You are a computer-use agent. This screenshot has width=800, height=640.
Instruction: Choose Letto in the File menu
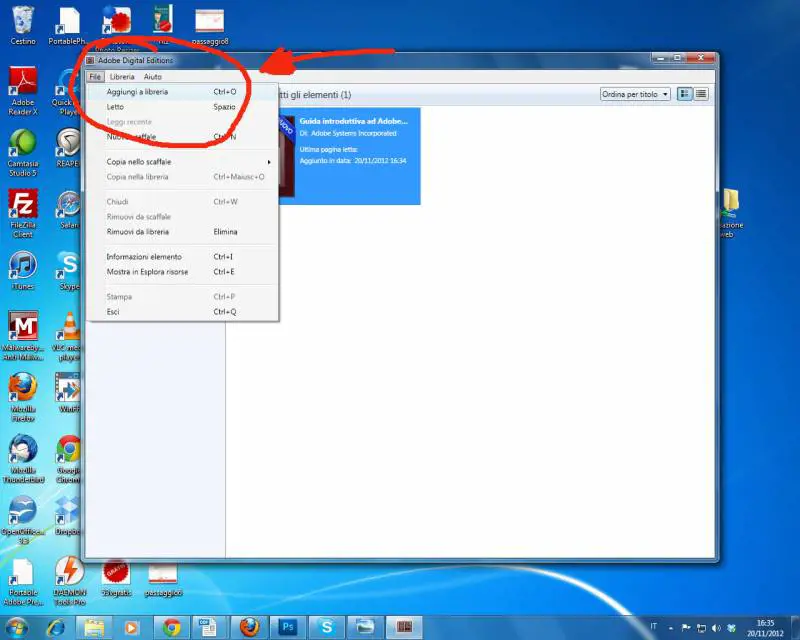coord(183,107)
